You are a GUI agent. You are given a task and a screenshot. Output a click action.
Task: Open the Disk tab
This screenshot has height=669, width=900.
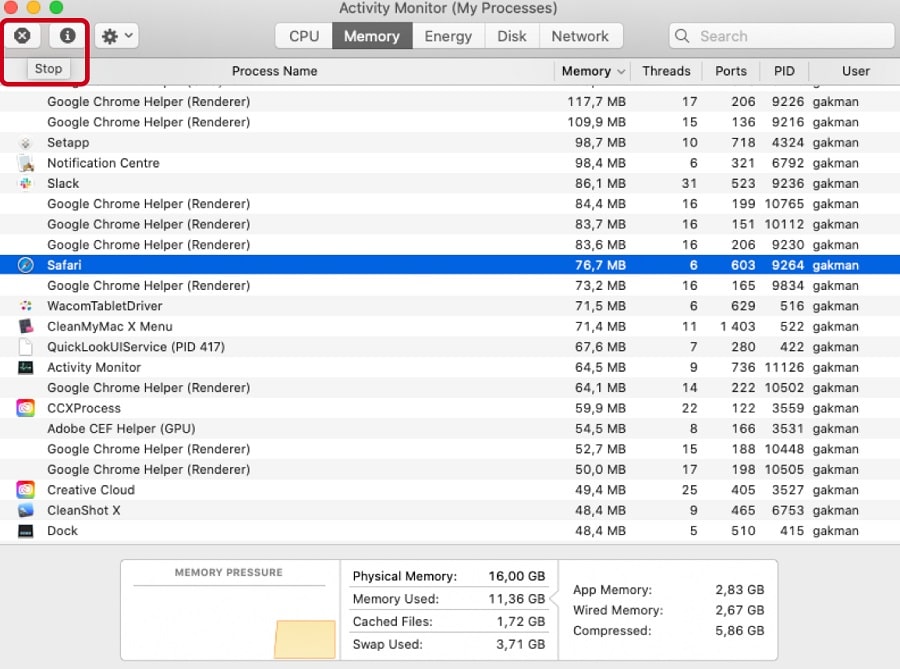[x=512, y=36]
